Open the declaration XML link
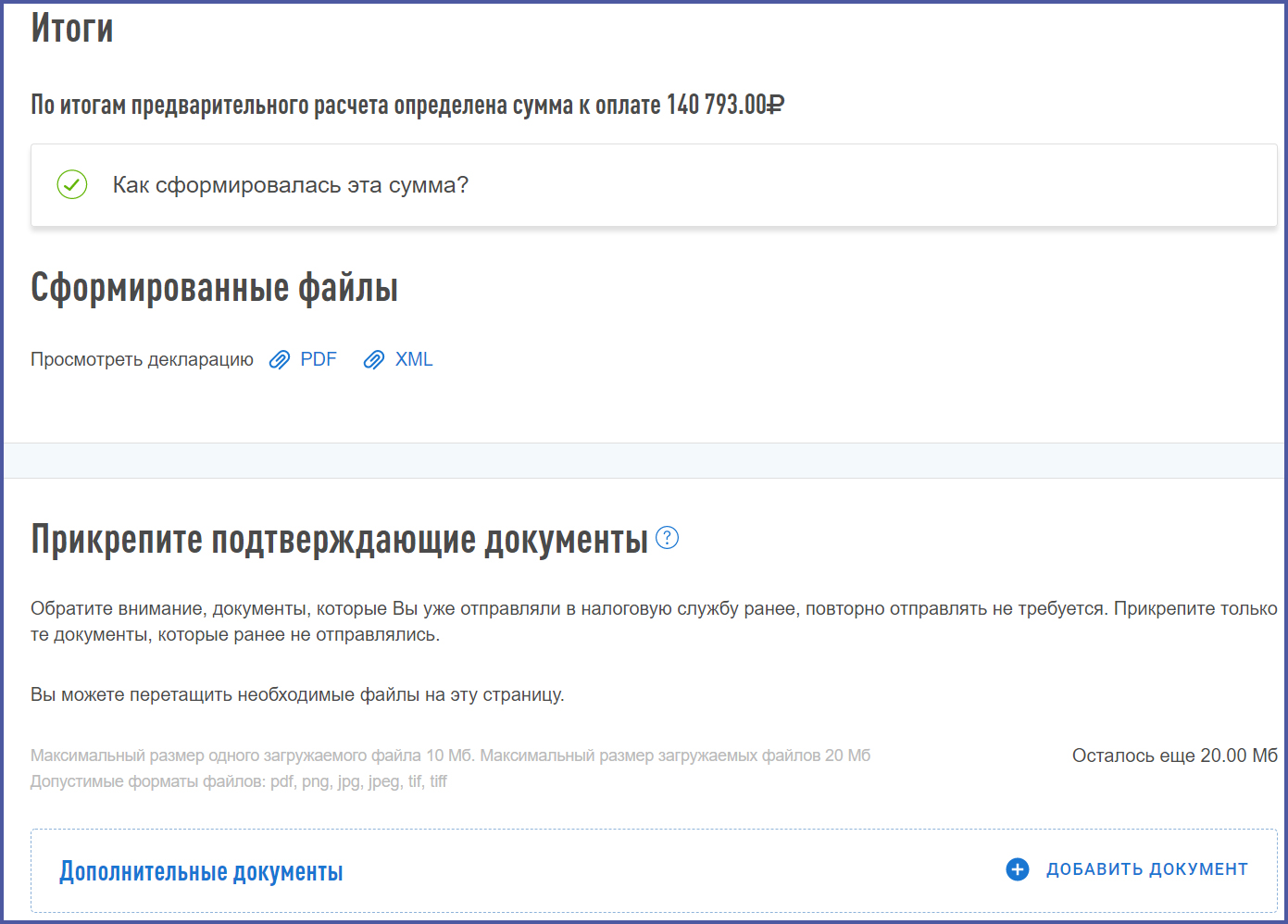This screenshot has width=1288, height=924. 414,359
